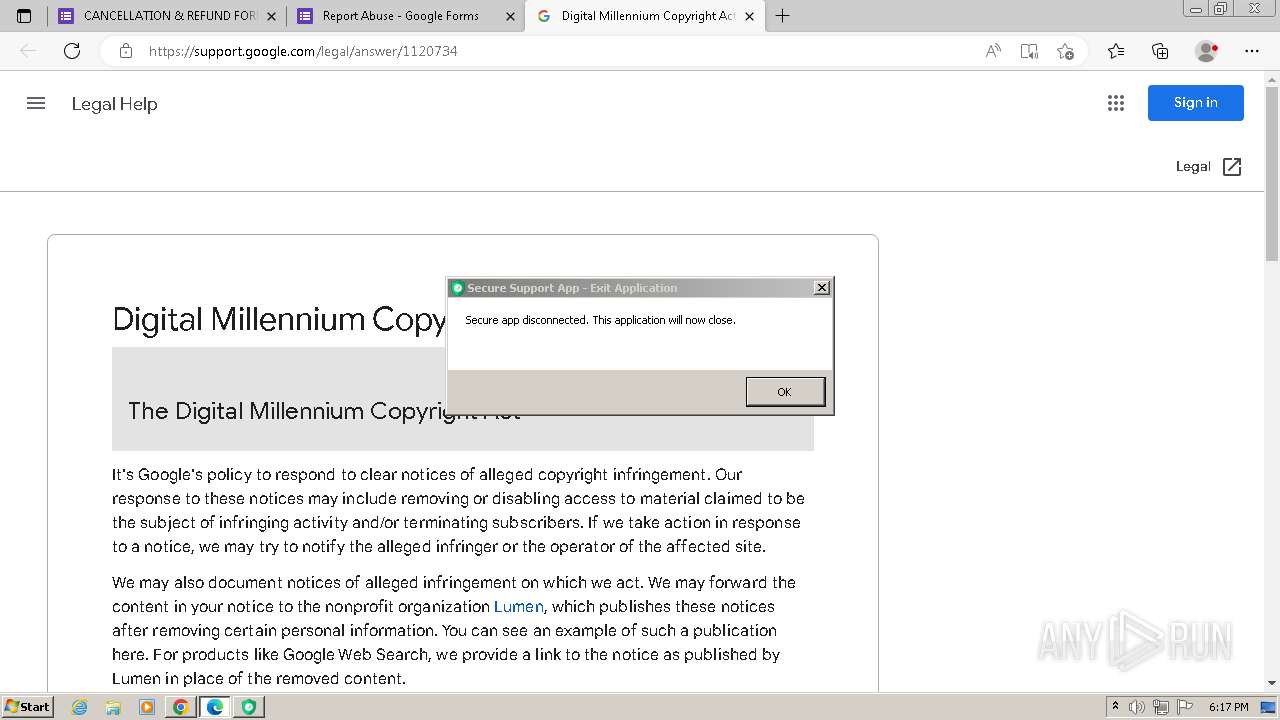Open the Google apps grid
1280x720 pixels.
(x=1116, y=103)
